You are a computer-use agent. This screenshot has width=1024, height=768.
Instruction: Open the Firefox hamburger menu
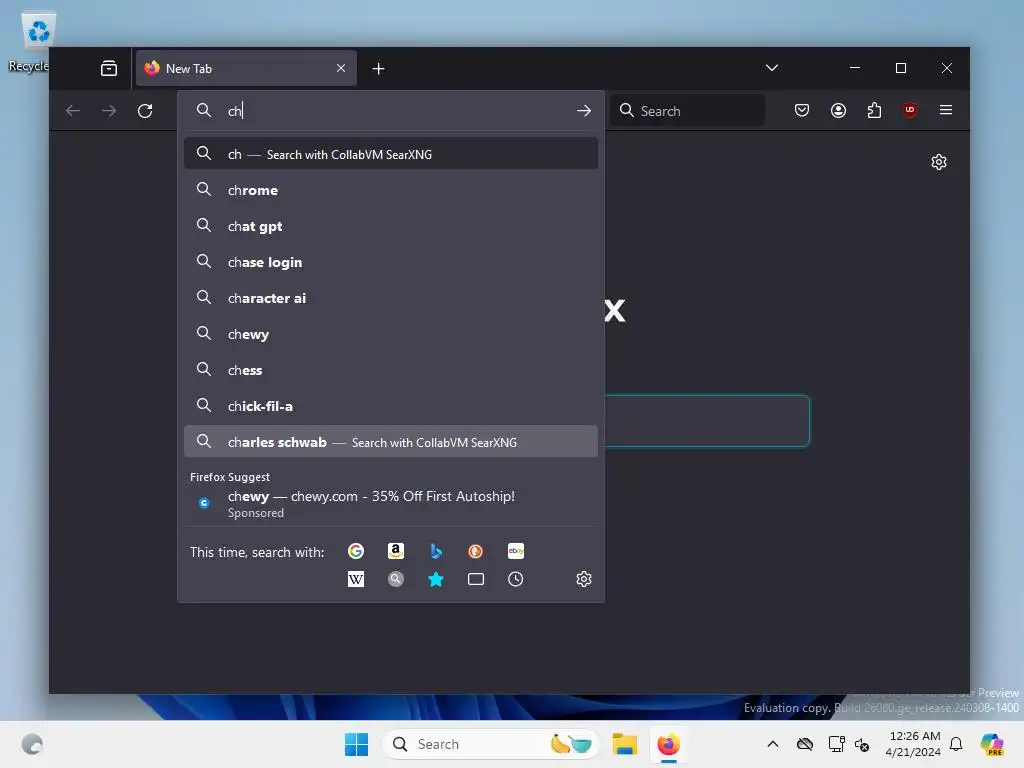point(946,110)
